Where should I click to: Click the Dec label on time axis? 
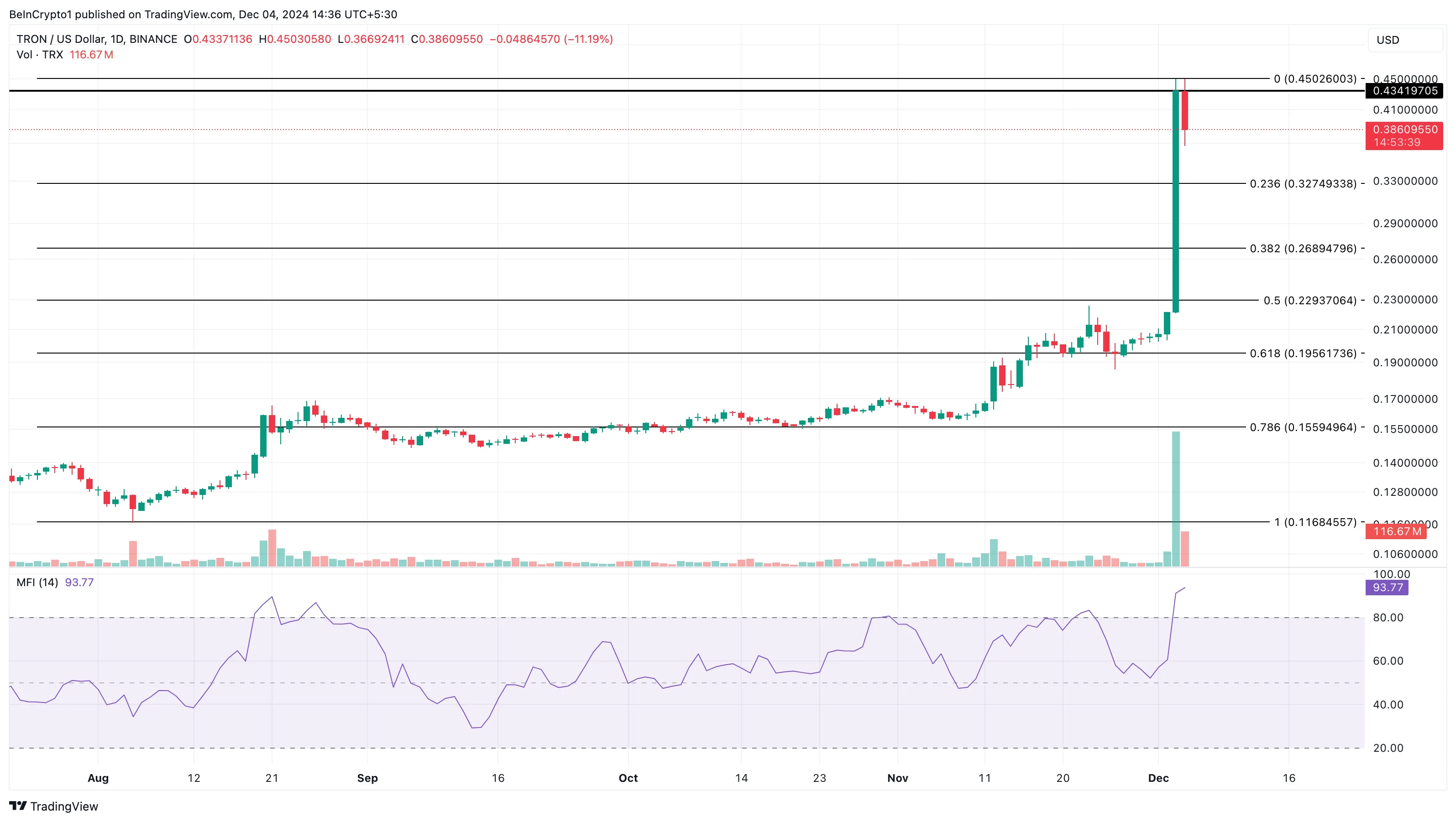[1158, 778]
